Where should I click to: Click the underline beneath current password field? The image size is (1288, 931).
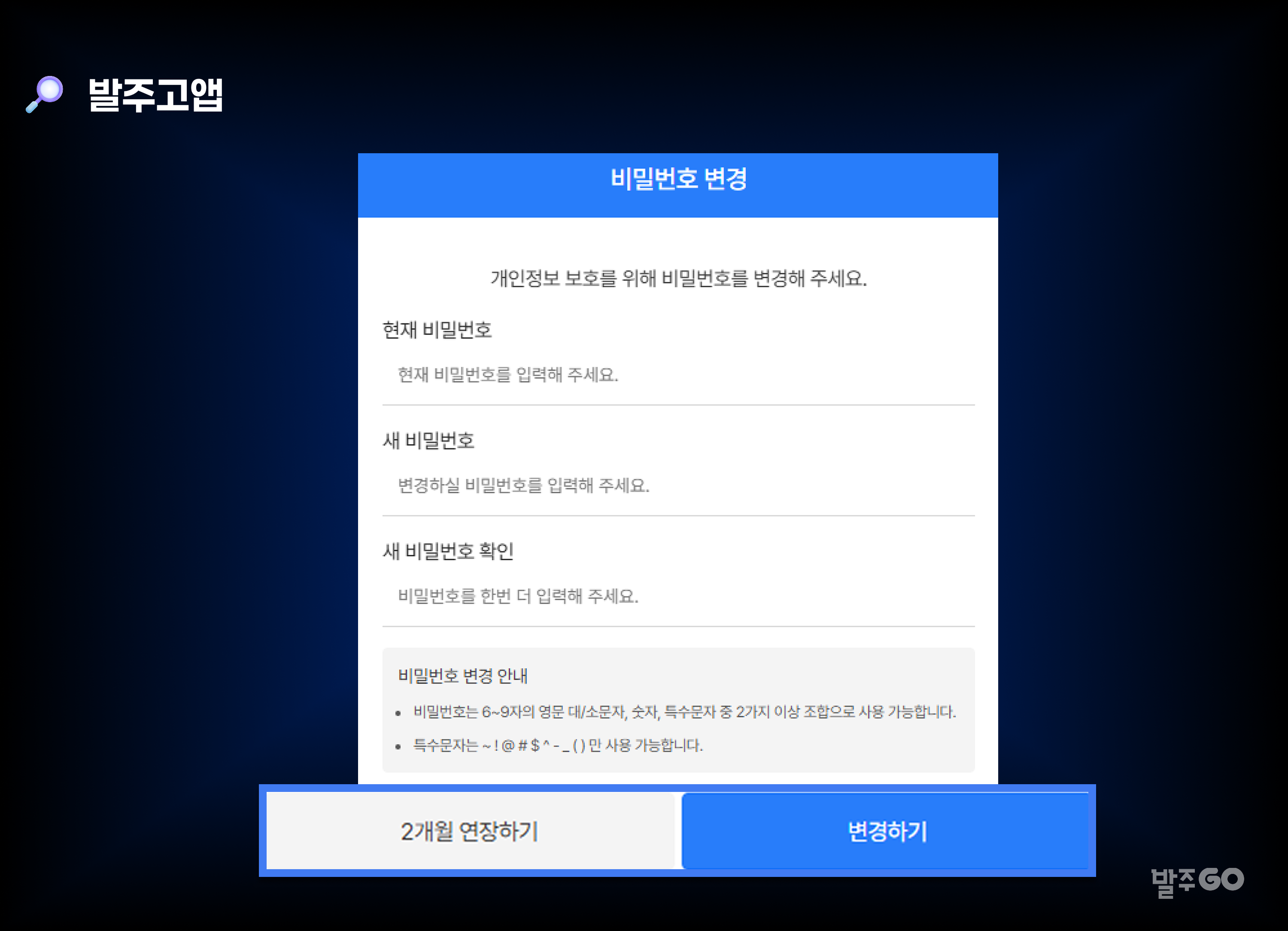[x=678, y=405]
